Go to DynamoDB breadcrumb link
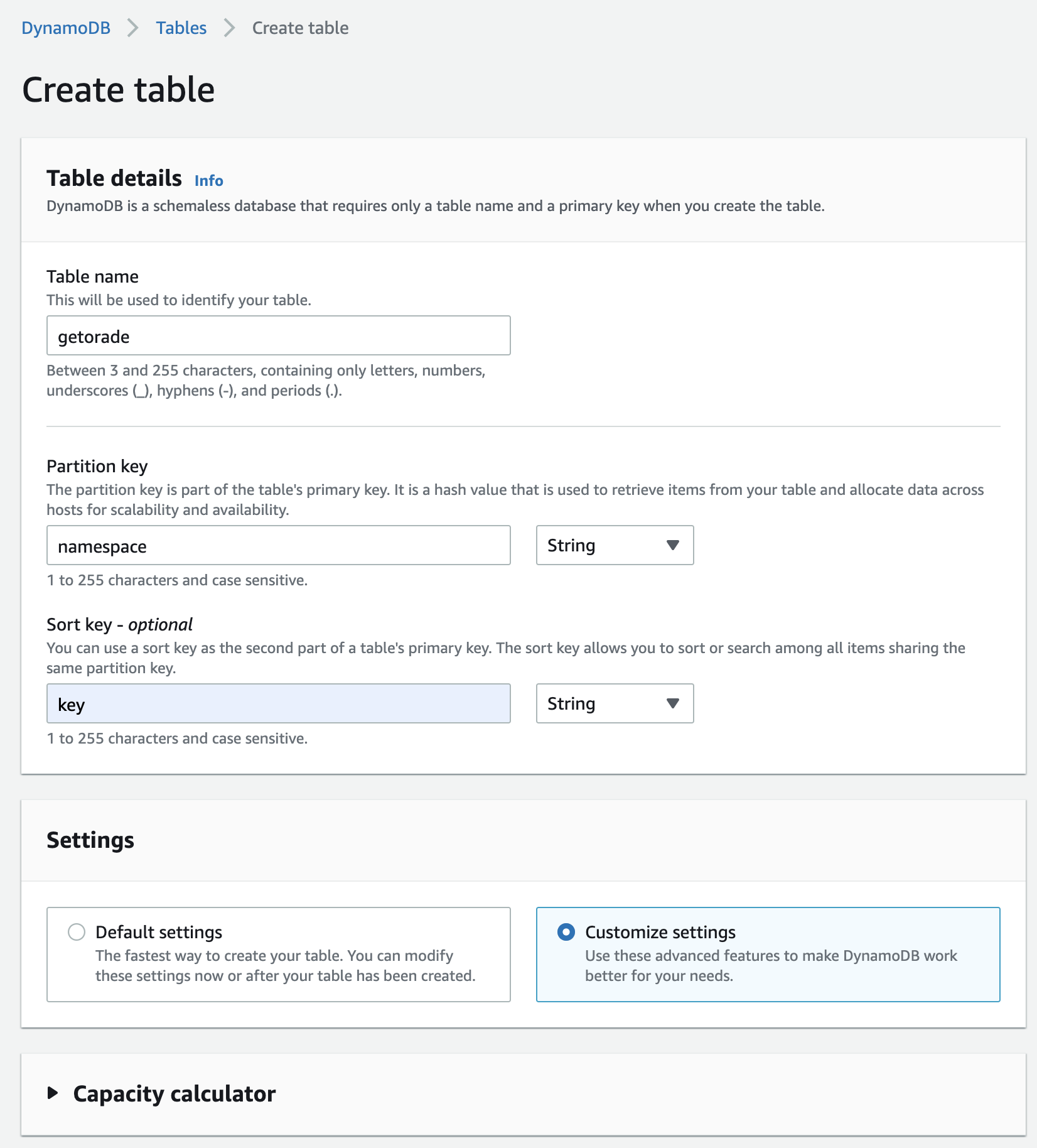 [66, 28]
